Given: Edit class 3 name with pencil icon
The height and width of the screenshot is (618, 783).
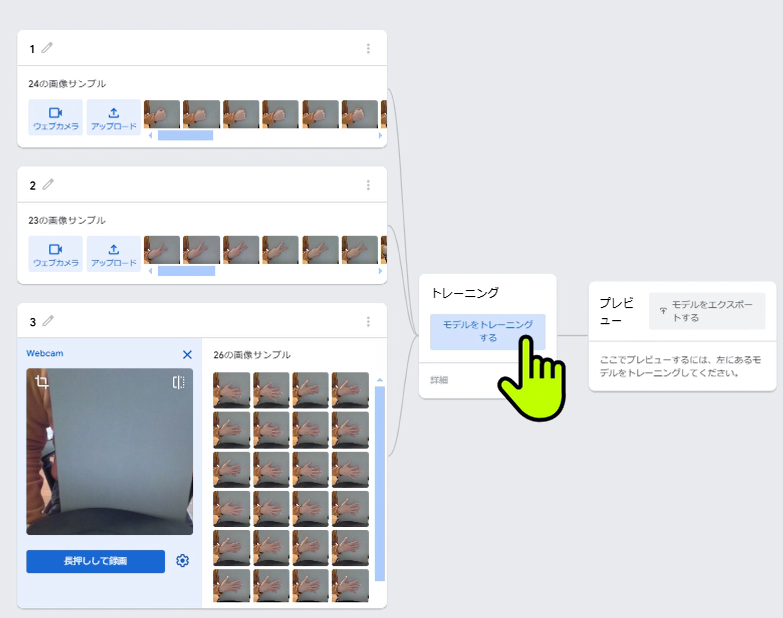Looking at the screenshot, I should [48, 320].
